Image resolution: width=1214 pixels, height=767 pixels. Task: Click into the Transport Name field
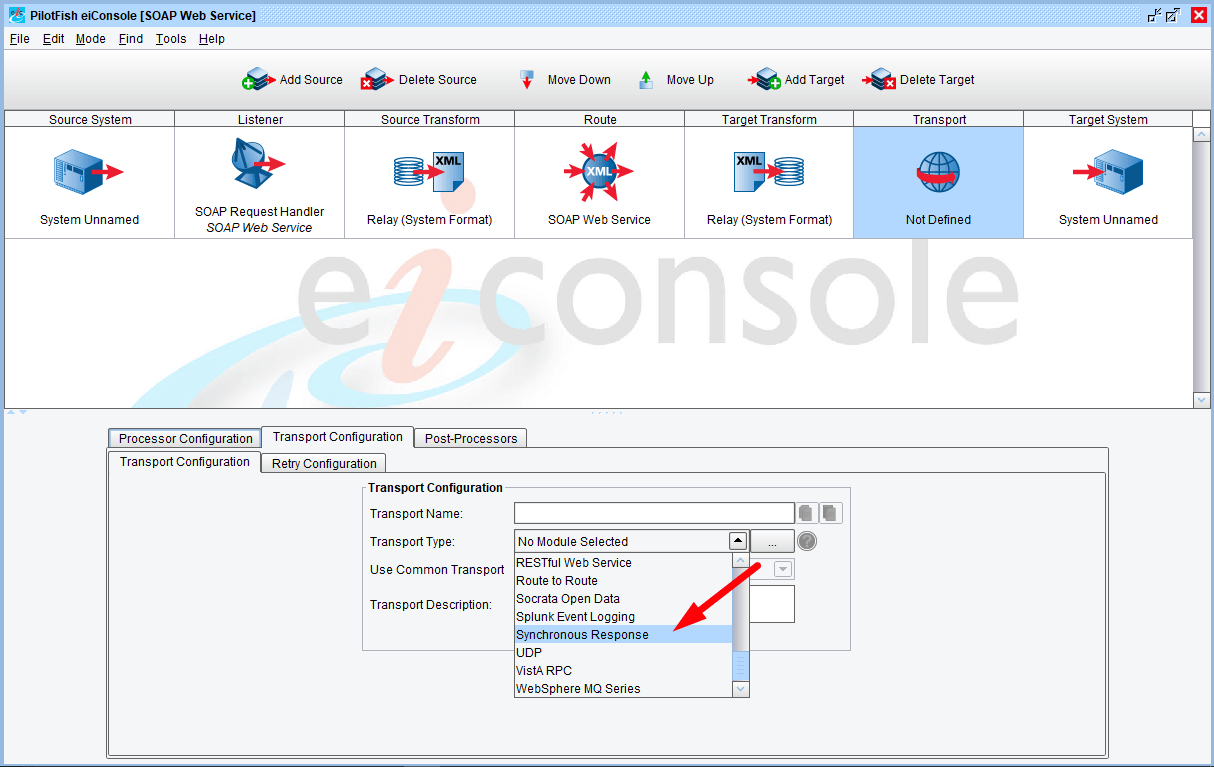pyautogui.click(x=653, y=513)
